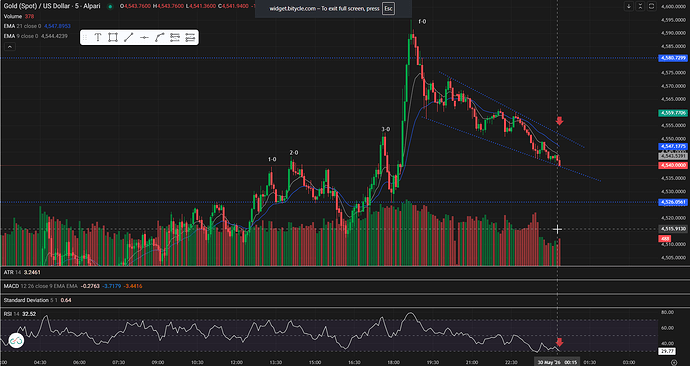The image size is (690, 366).
Task: Click the 18:00 time axis label
Action: (393, 362)
